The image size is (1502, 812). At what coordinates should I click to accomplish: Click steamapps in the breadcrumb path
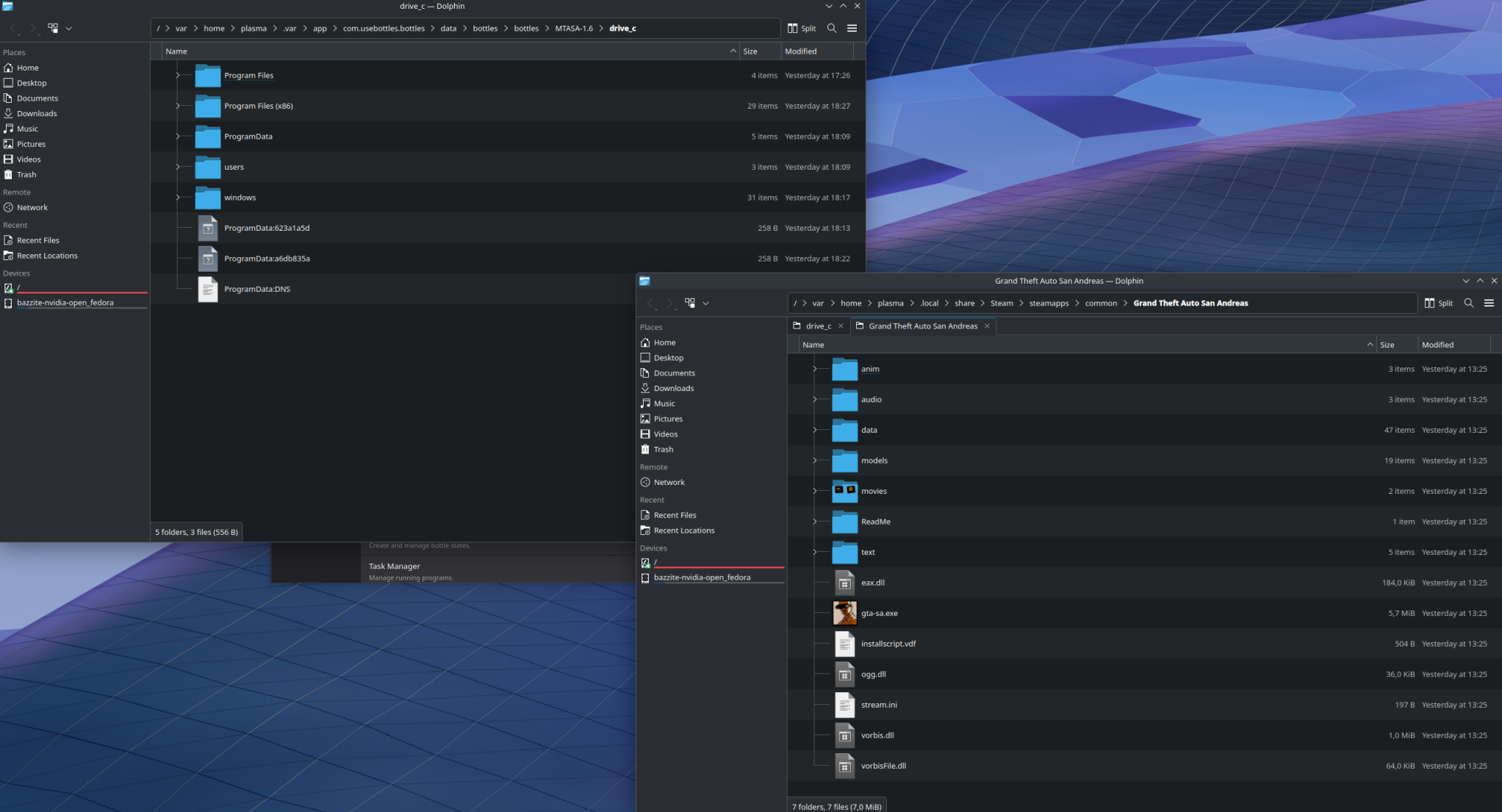coord(1049,303)
